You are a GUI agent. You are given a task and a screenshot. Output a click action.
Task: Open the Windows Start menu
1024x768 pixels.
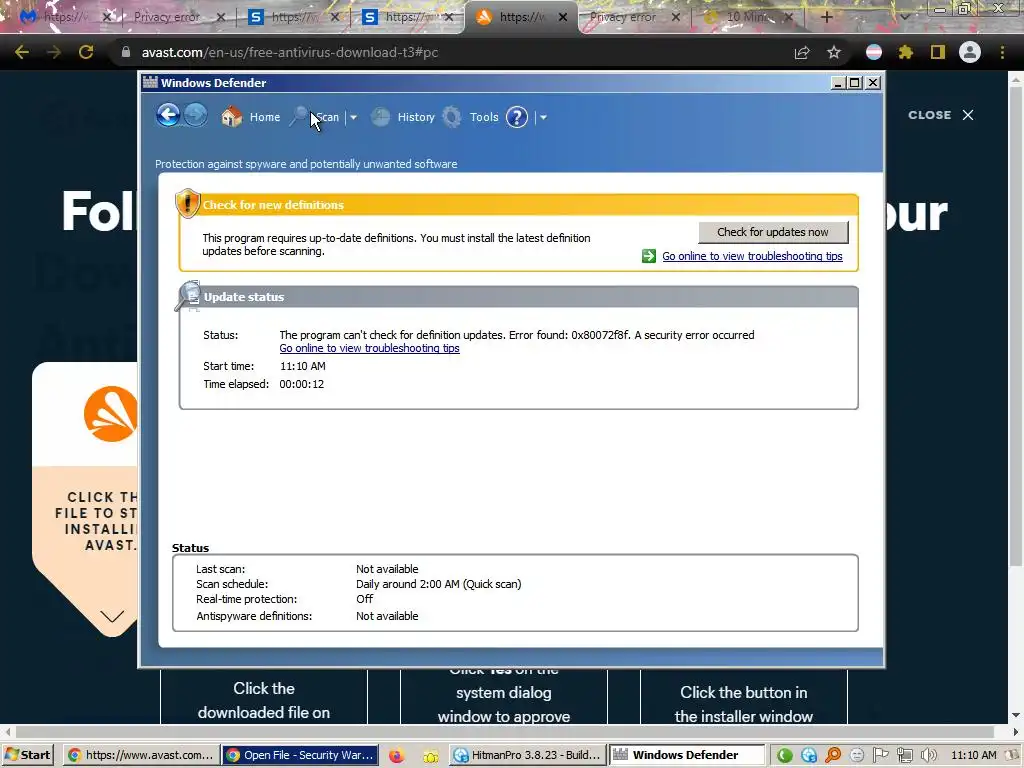[27, 755]
